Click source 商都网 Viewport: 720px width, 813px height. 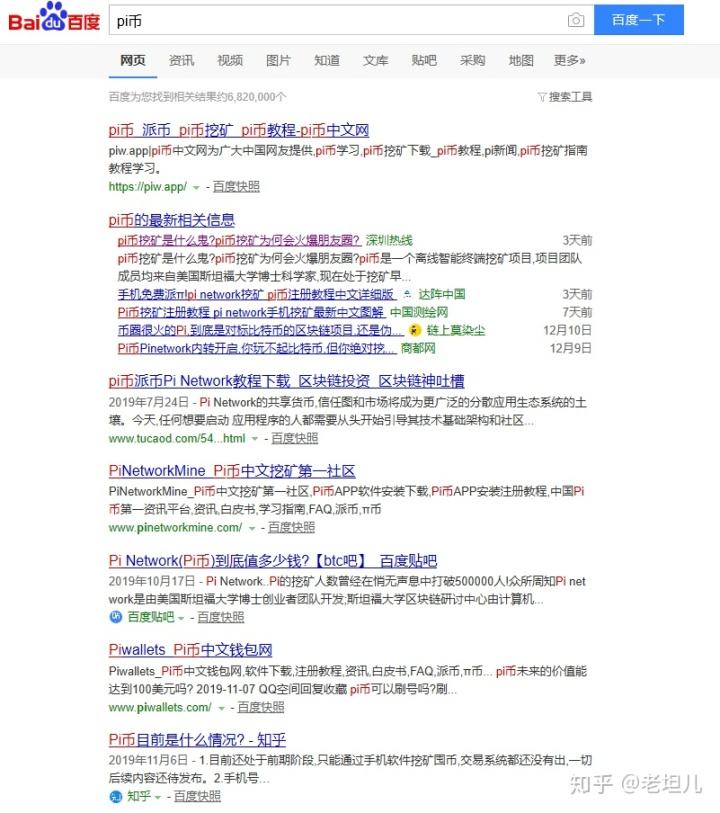[418, 348]
